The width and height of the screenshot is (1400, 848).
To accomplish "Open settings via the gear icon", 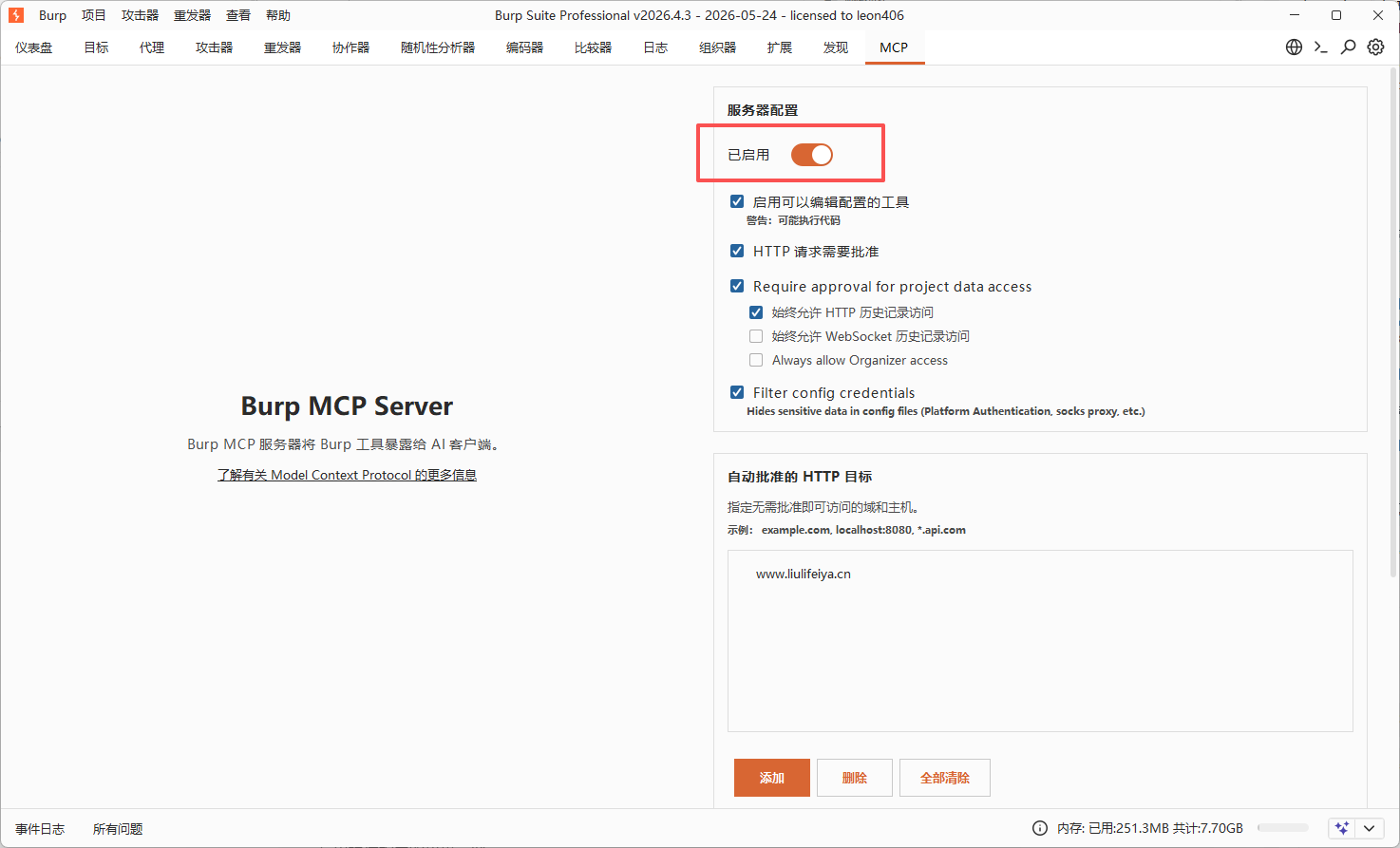I will click(1375, 47).
